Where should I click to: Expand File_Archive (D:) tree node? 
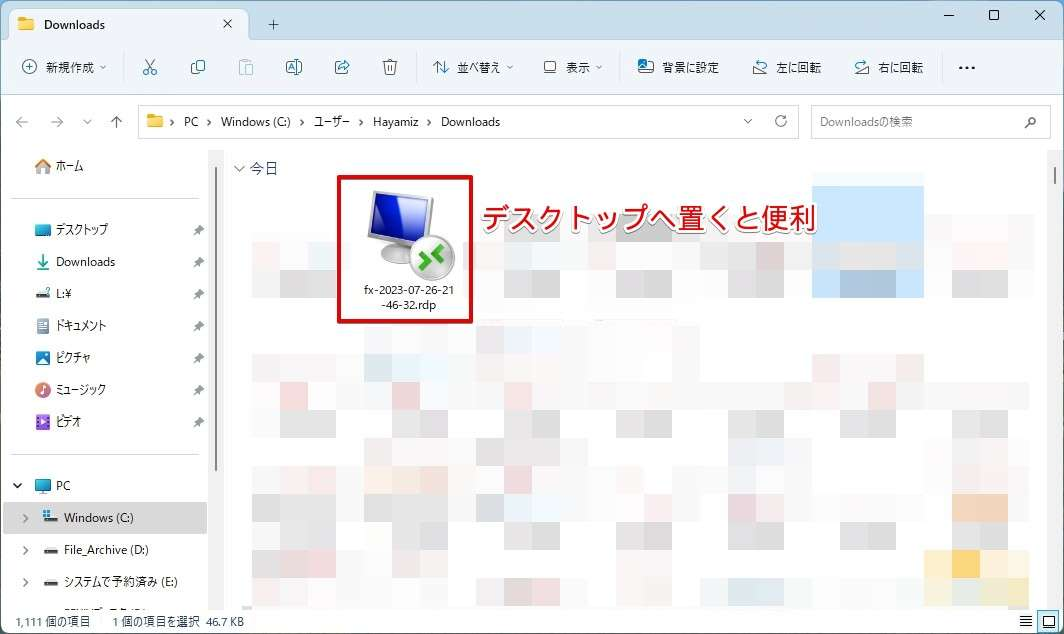(x=26, y=550)
